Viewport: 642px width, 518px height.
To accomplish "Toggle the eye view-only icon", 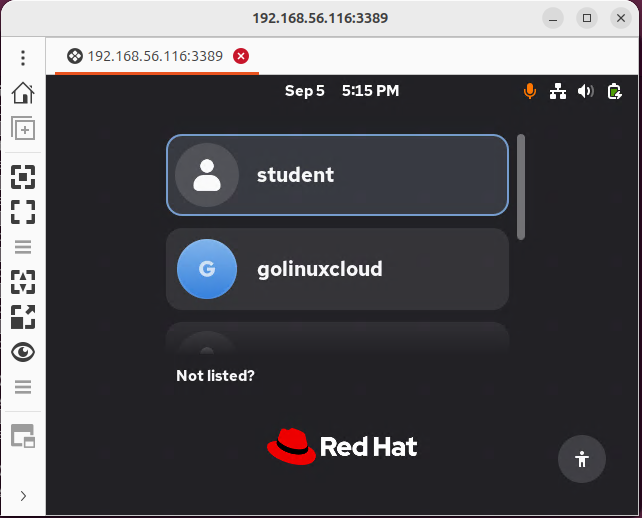I will [23, 352].
